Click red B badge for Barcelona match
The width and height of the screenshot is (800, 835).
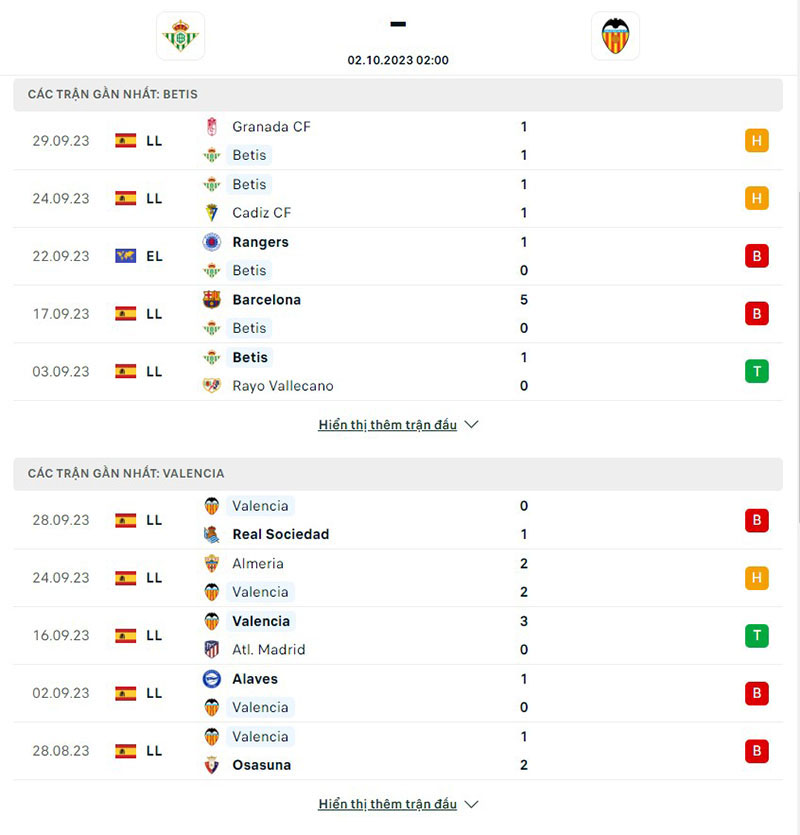[757, 314]
